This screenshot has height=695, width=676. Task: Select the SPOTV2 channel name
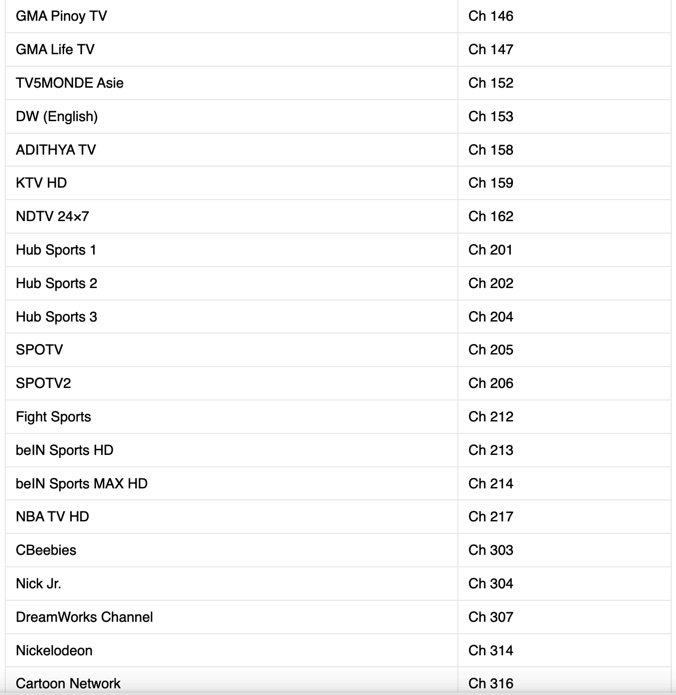pyautogui.click(x=43, y=383)
